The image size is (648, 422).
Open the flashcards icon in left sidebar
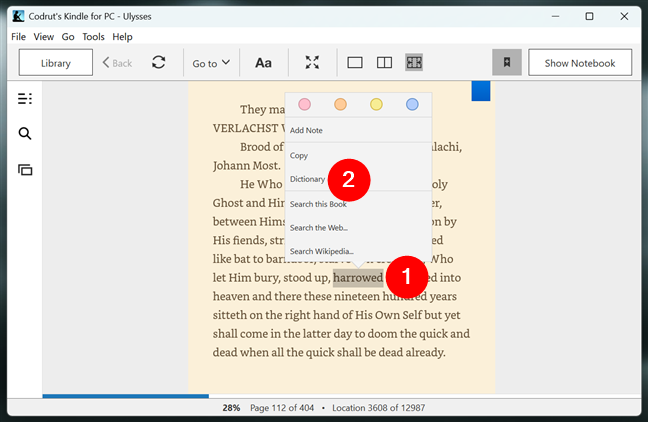coord(25,170)
